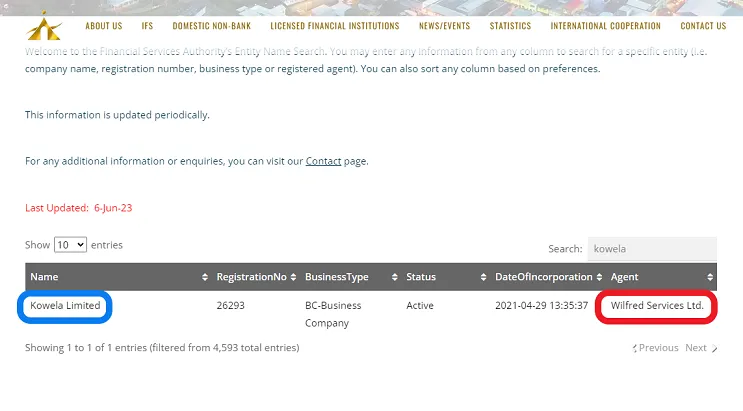Click the Status column header label
The image size is (743, 411).
click(x=421, y=277)
